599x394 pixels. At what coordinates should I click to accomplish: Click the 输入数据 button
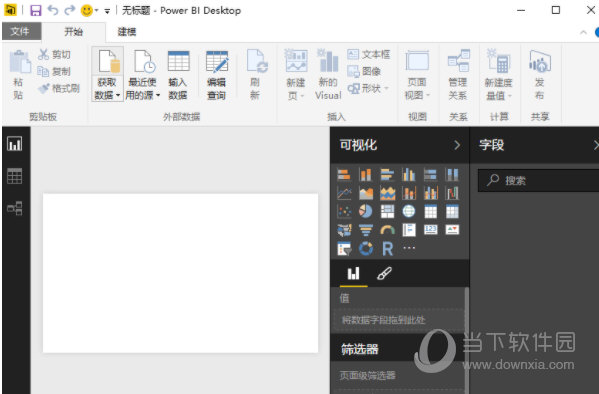[x=178, y=75]
